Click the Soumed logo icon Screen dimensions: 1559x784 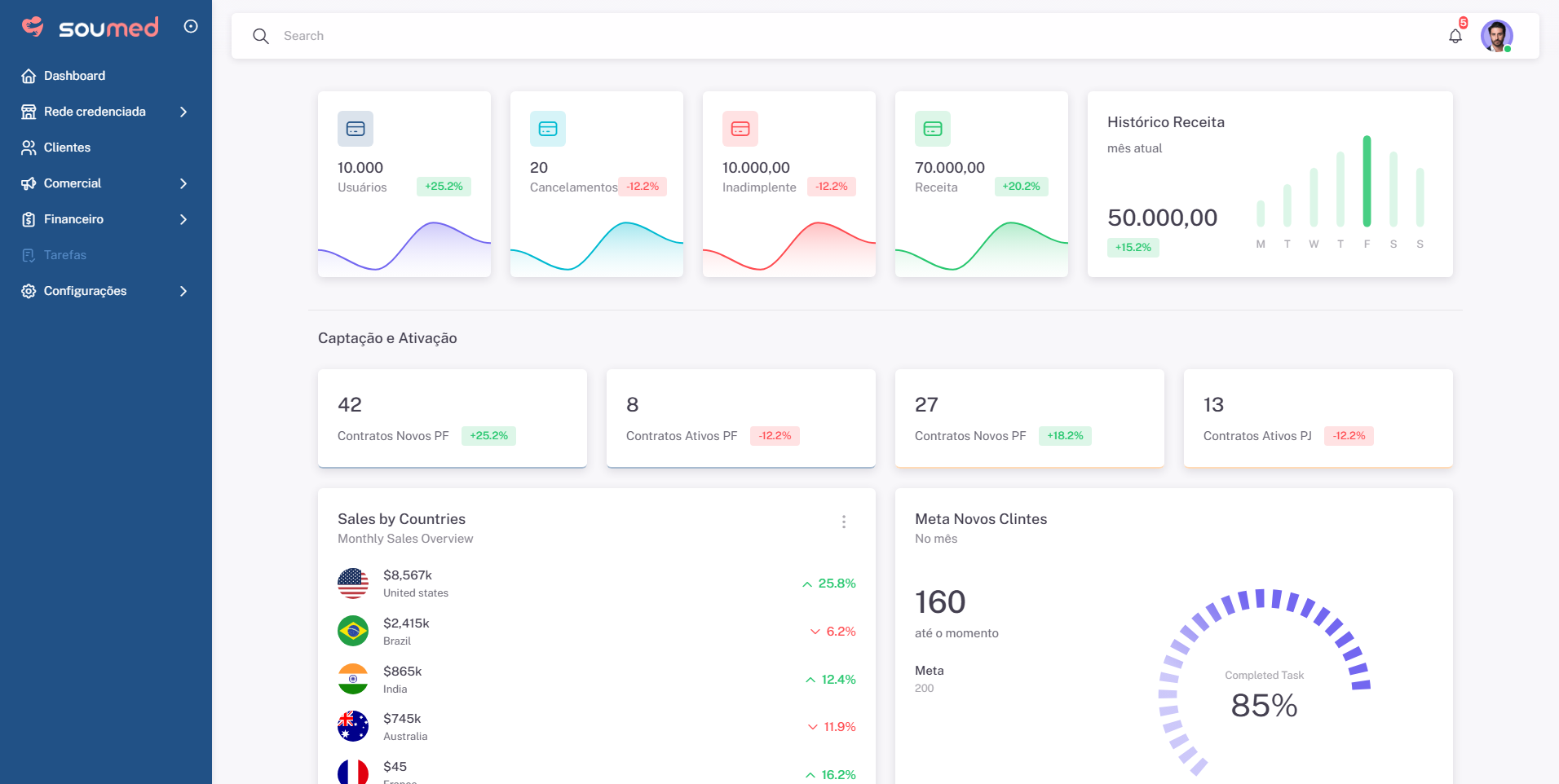(x=33, y=27)
